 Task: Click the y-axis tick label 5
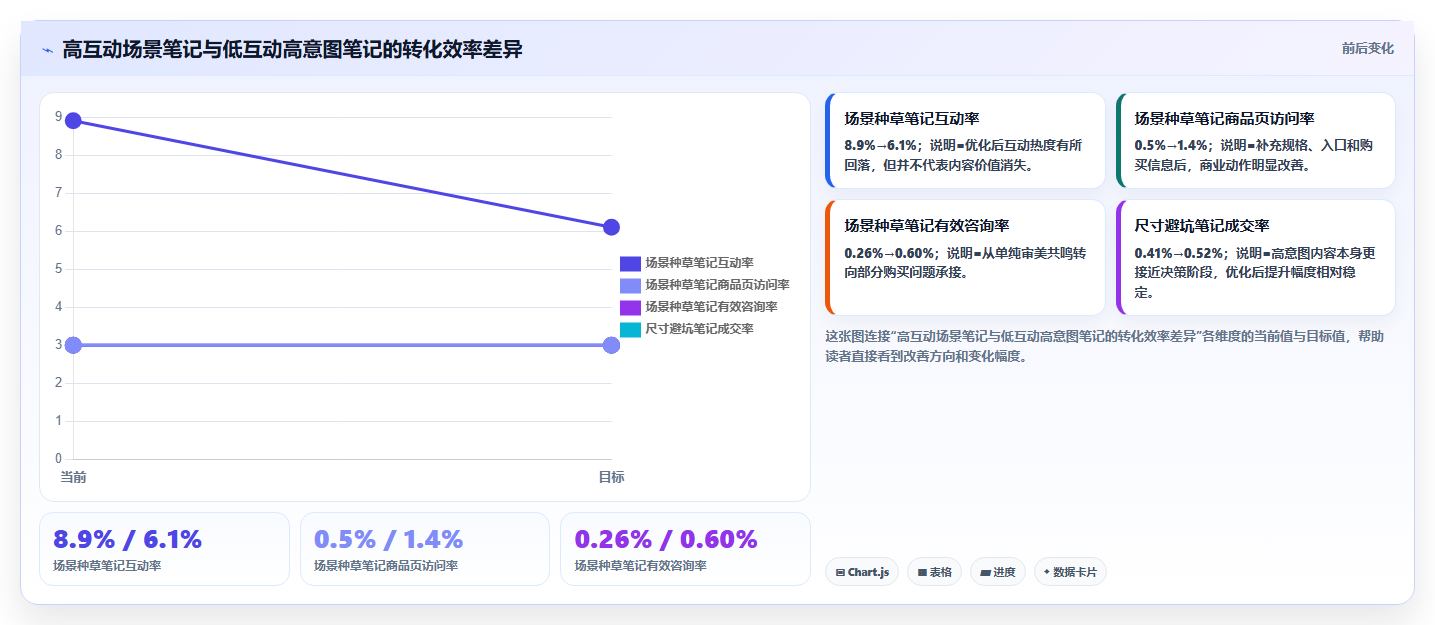coord(59,269)
